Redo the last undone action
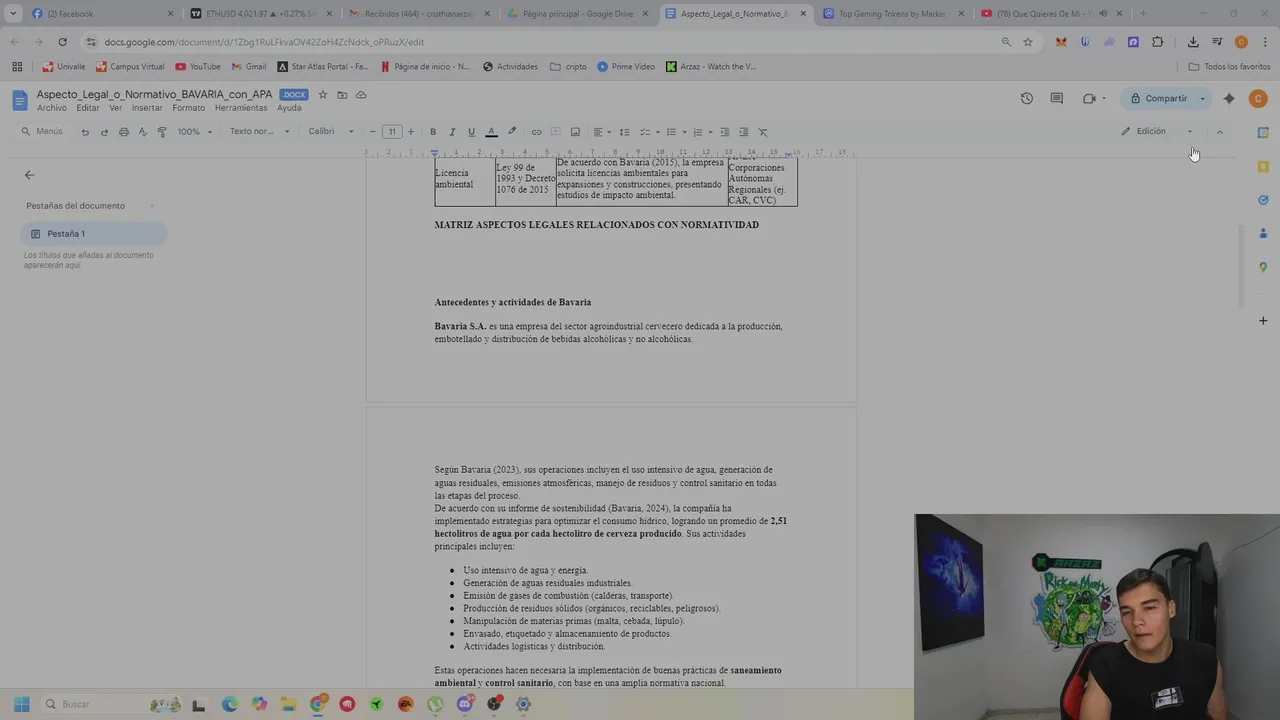 104,132
